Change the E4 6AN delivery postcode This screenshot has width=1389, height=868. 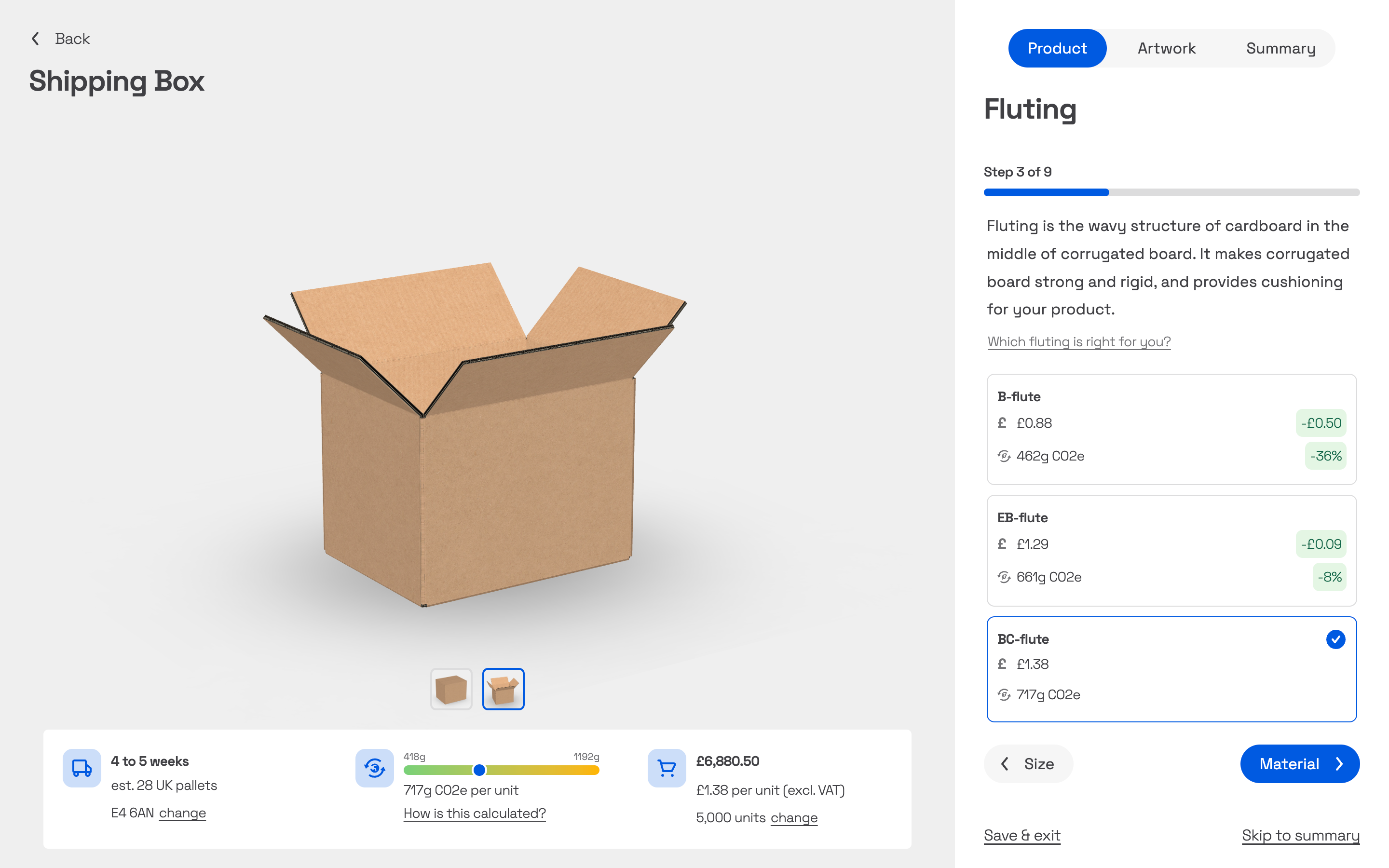pos(182,813)
